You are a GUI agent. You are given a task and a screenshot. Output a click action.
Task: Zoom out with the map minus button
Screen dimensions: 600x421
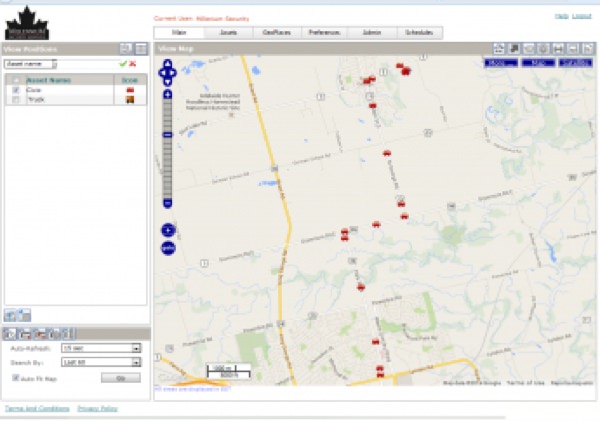[168, 203]
